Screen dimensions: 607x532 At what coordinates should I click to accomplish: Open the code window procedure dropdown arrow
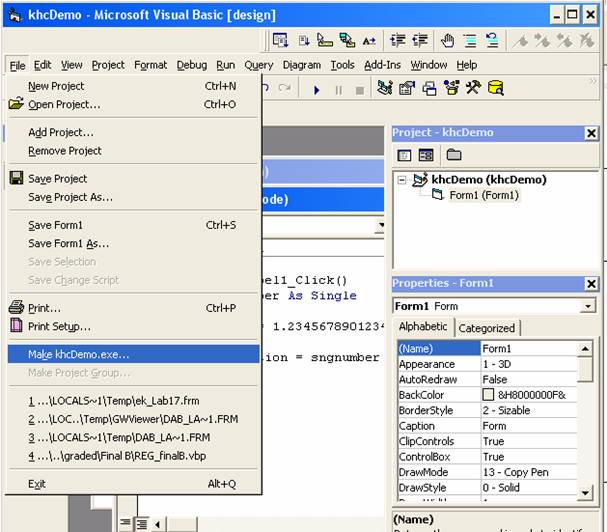pos(381,225)
